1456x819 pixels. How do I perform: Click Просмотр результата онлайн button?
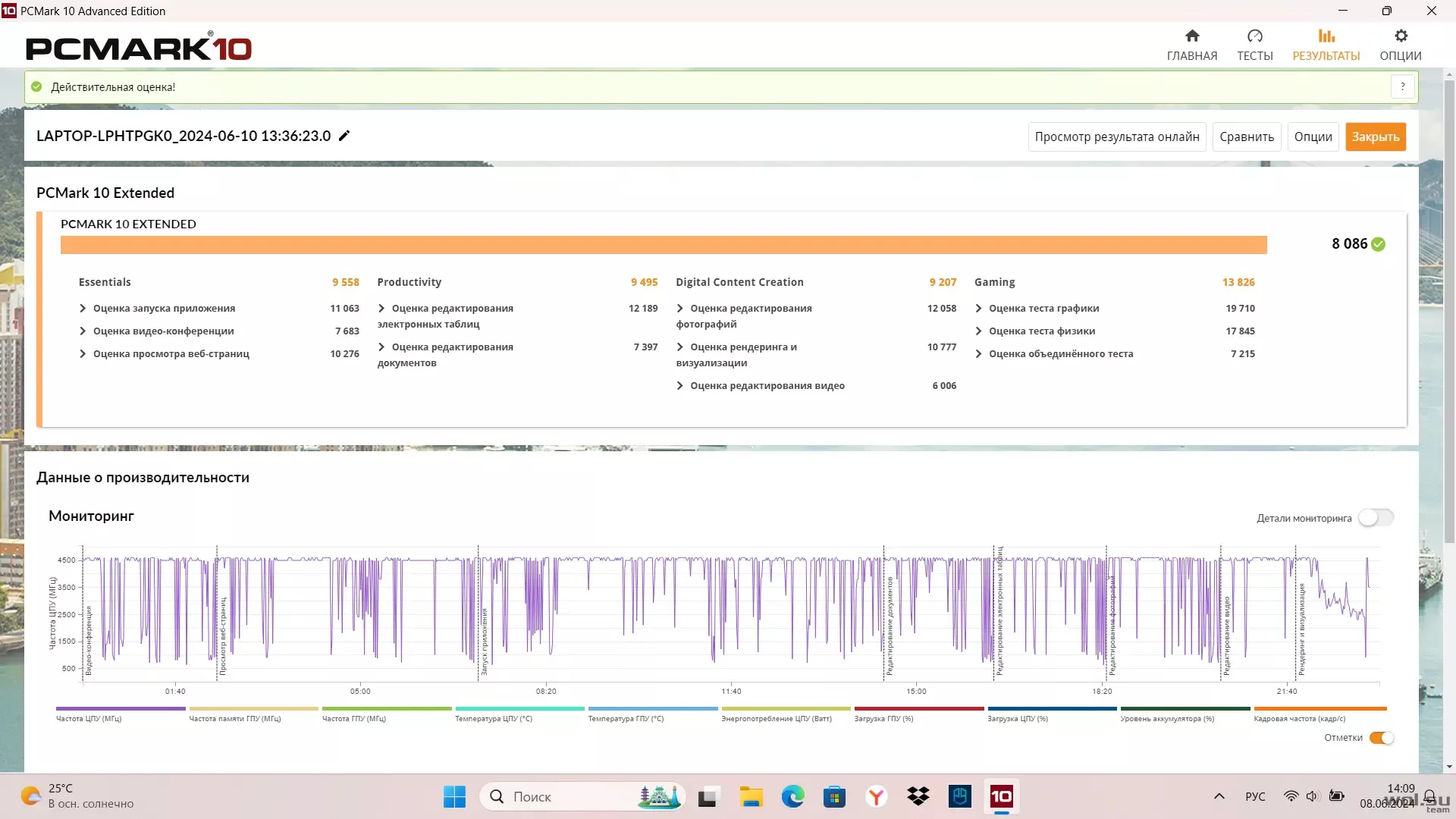tap(1117, 137)
